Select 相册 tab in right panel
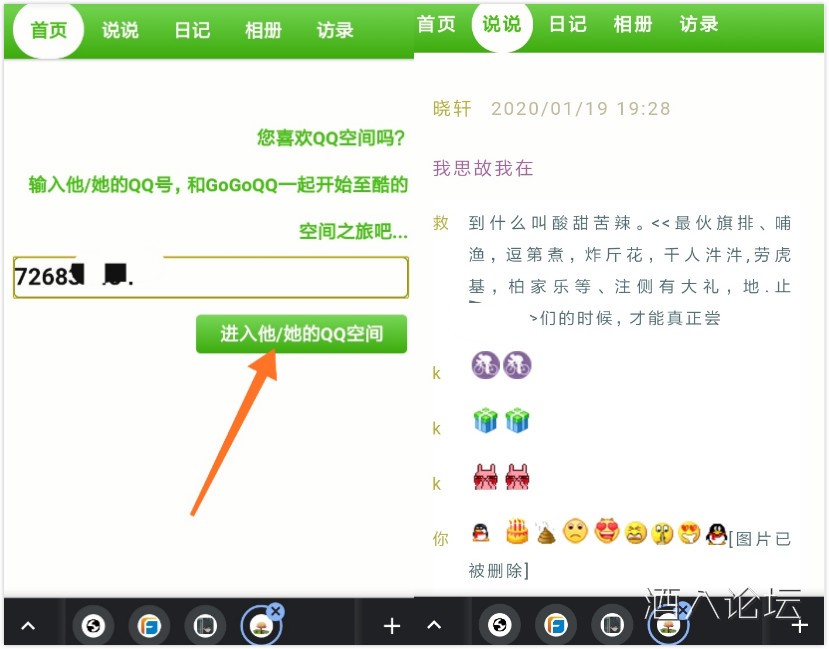829x649 pixels. (x=632, y=24)
